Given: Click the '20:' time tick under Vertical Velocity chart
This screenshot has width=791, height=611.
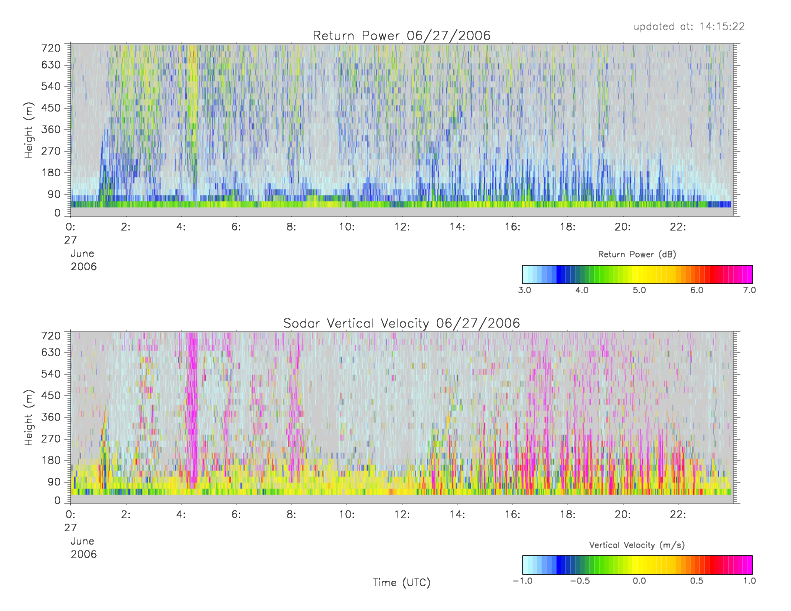Looking at the screenshot, I should pyautogui.click(x=623, y=515).
